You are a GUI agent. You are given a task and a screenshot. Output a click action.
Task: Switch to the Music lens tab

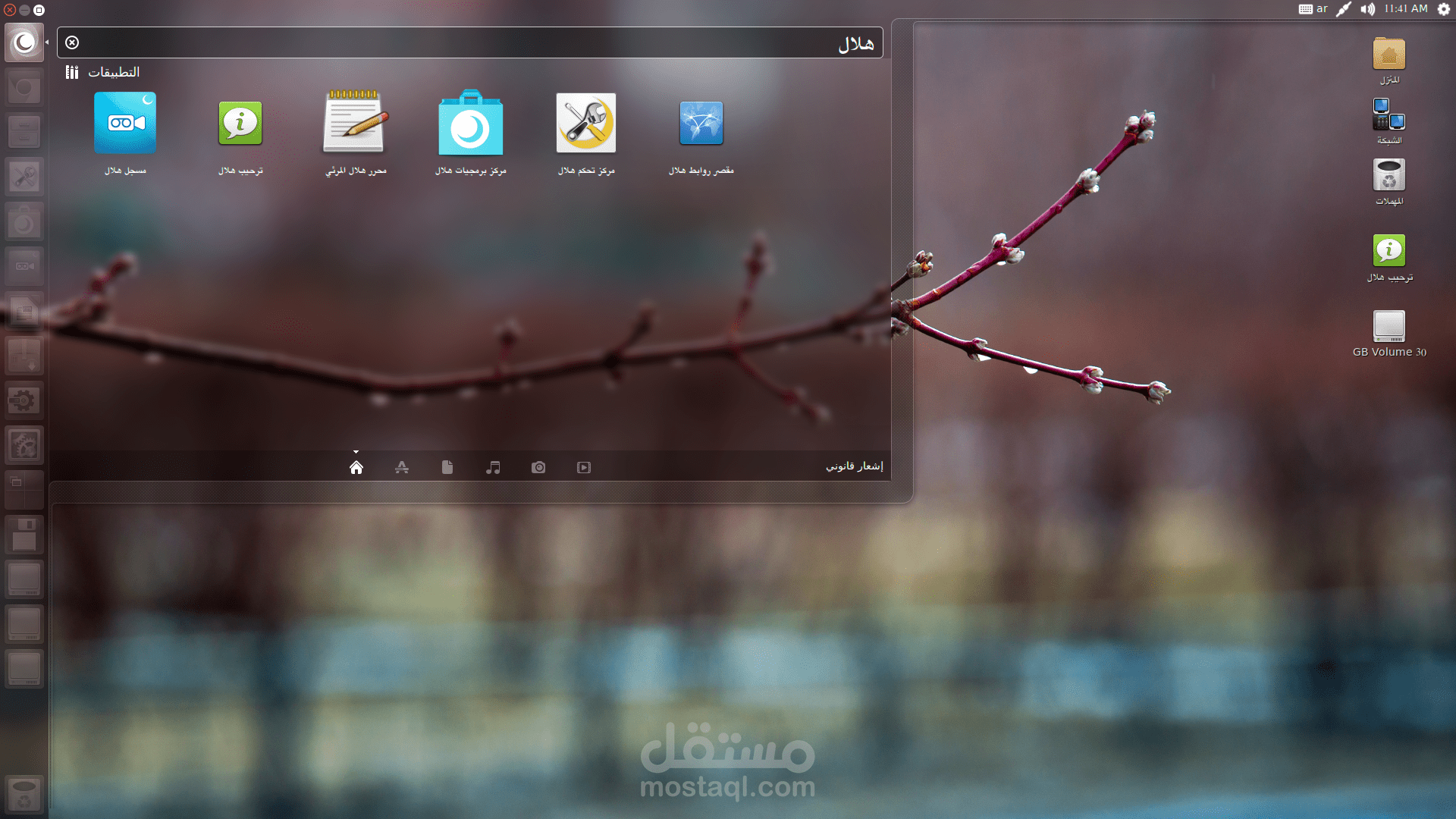click(493, 467)
